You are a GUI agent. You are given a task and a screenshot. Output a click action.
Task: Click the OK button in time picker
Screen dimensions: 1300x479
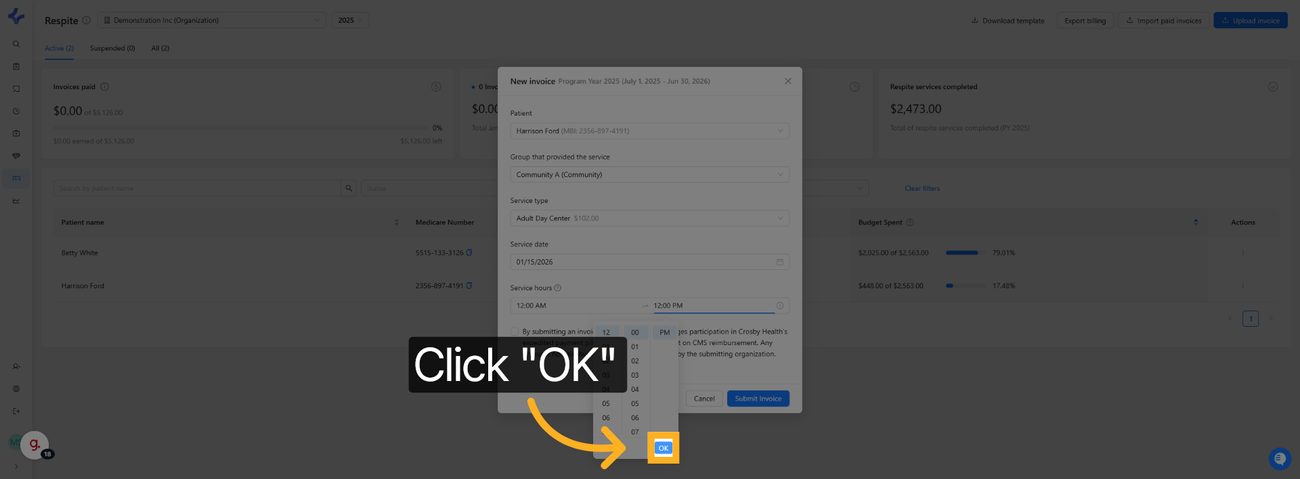[x=663, y=448]
